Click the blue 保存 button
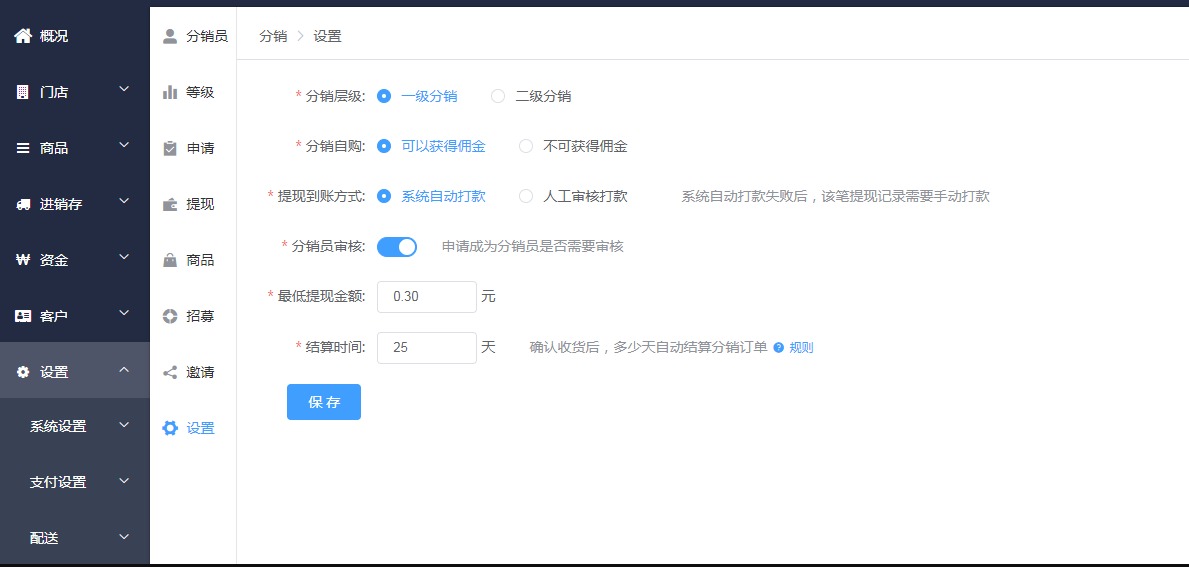The image size is (1189, 567). 324,402
